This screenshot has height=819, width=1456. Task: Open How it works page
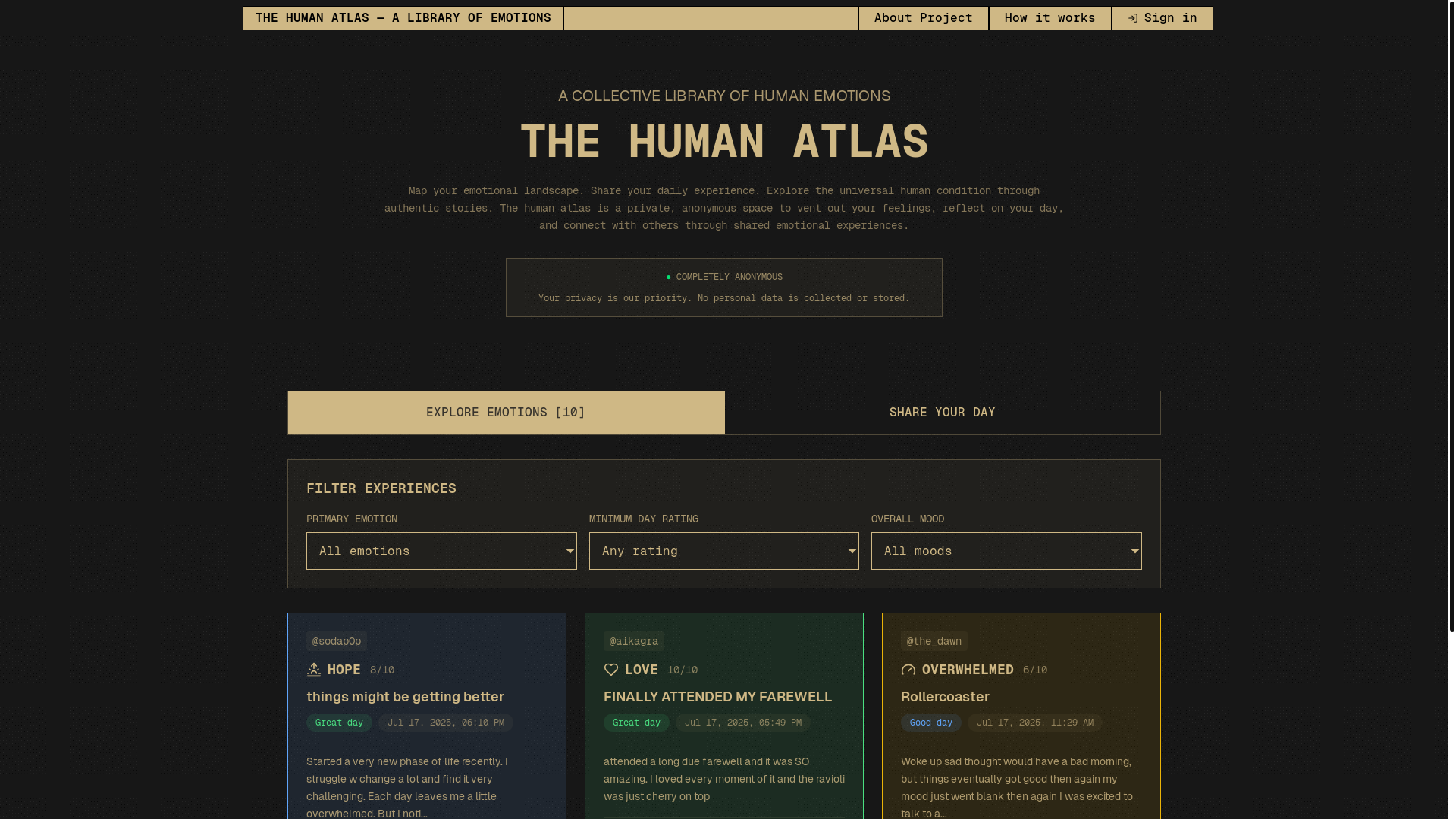(x=1050, y=18)
